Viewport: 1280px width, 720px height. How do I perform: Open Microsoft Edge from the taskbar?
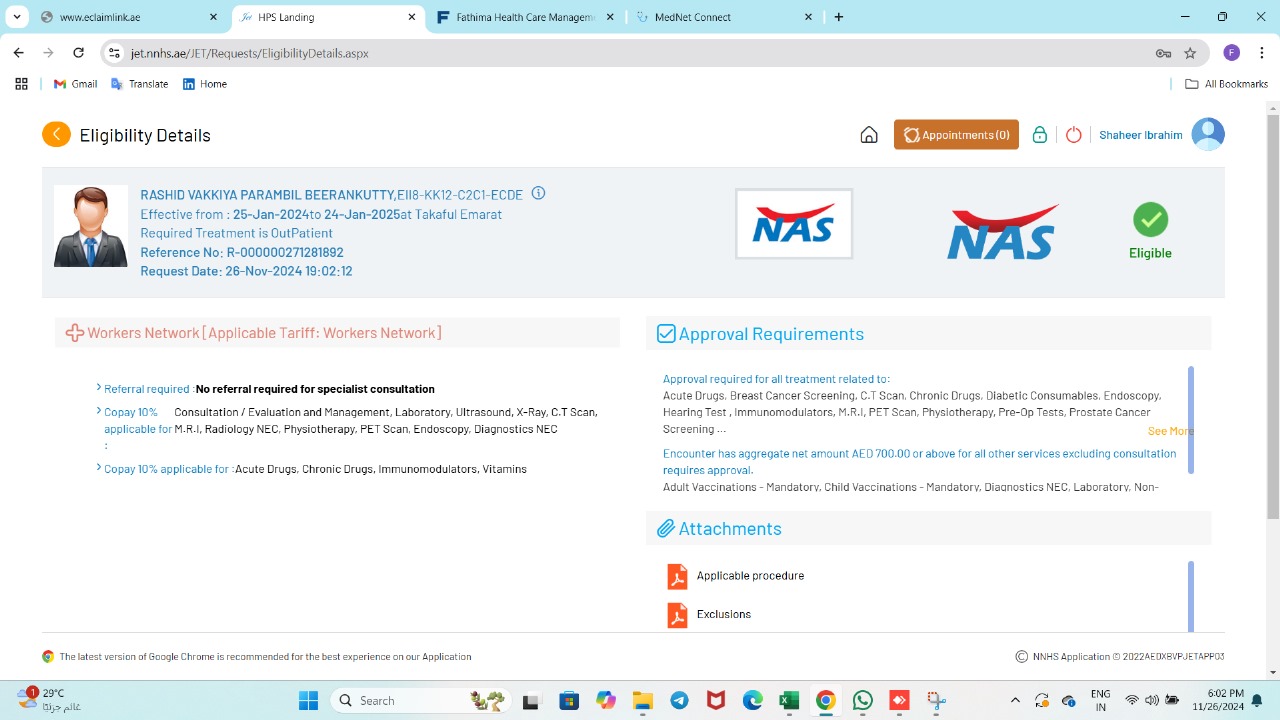752,700
